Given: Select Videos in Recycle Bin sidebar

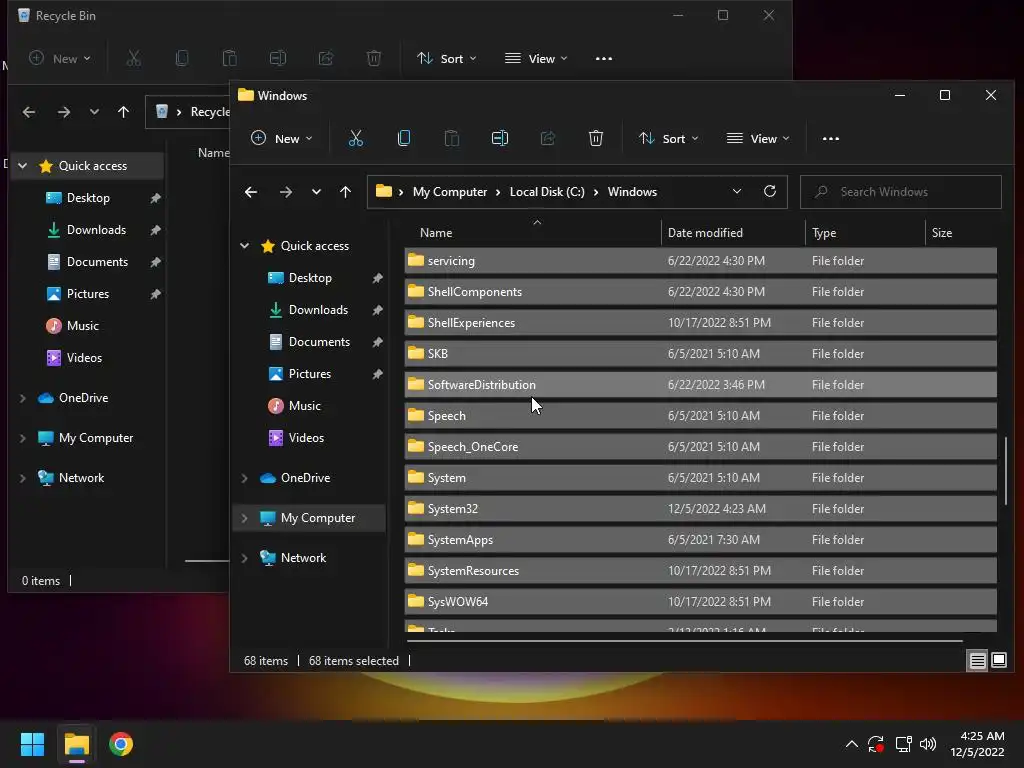Looking at the screenshot, I should [x=84, y=358].
